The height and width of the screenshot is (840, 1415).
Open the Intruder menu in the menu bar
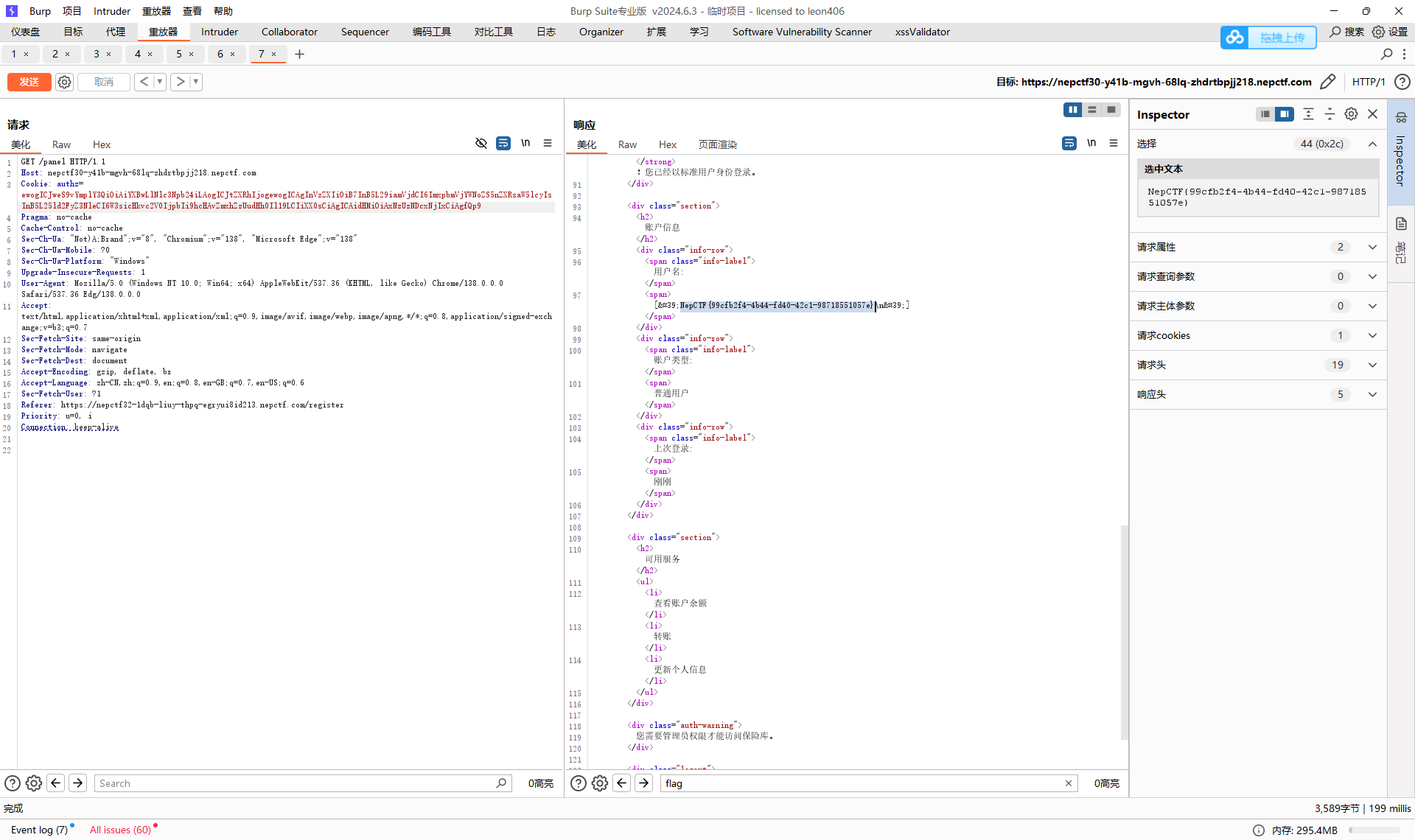click(x=112, y=11)
